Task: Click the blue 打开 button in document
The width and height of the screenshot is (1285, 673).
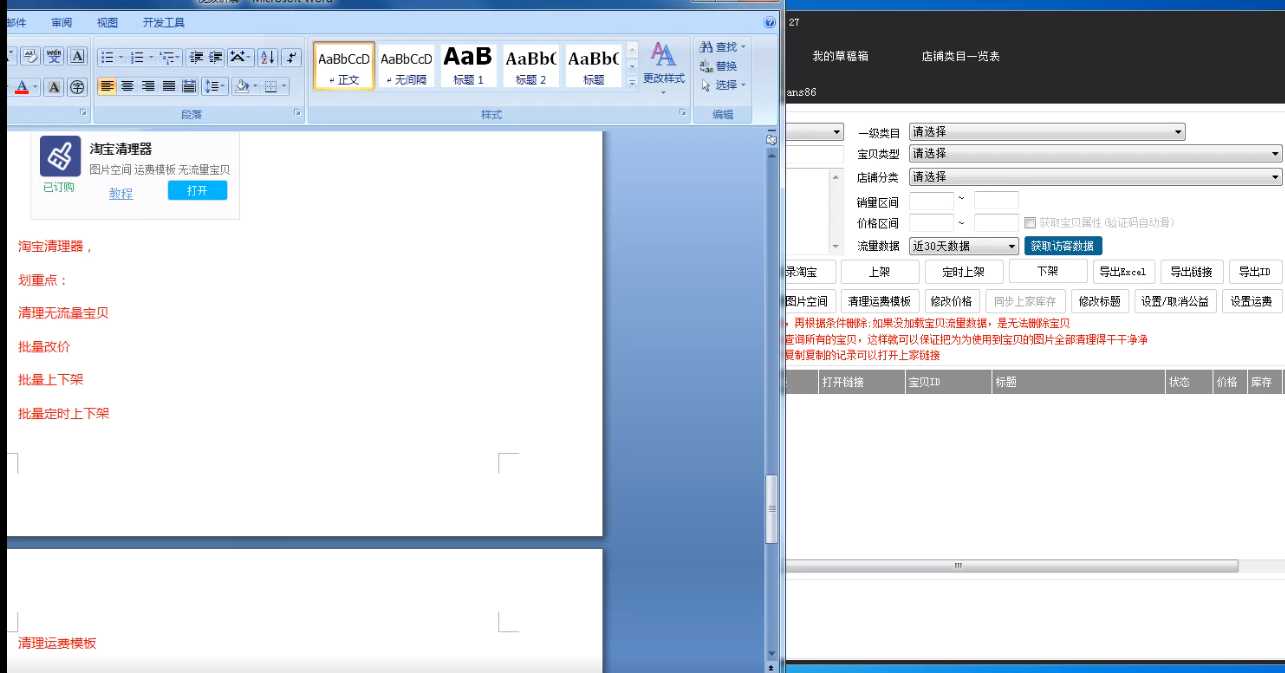Action: pyautogui.click(x=197, y=190)
